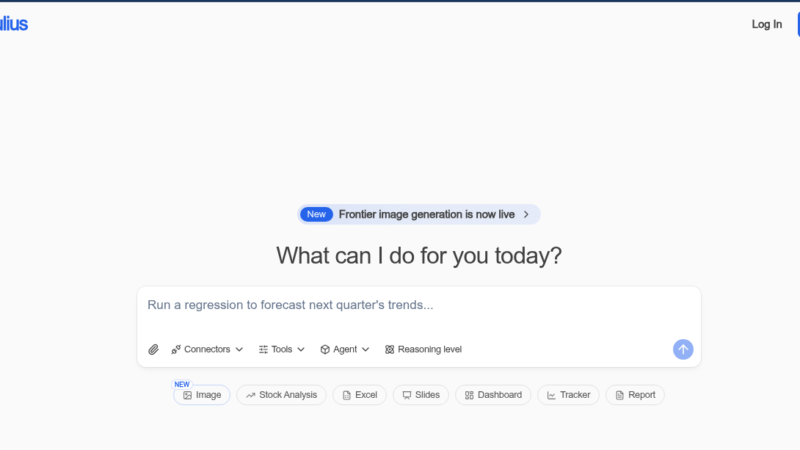
Task: Click the paperclip attach file icon
Action: [153, 349]
